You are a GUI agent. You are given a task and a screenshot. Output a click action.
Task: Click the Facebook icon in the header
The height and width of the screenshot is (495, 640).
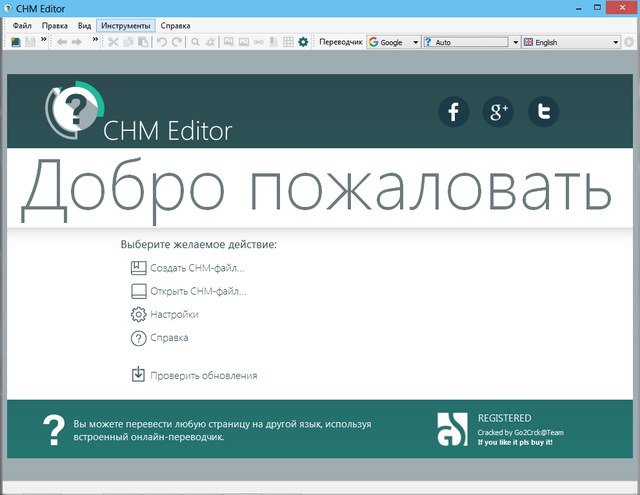click(453, 112)
